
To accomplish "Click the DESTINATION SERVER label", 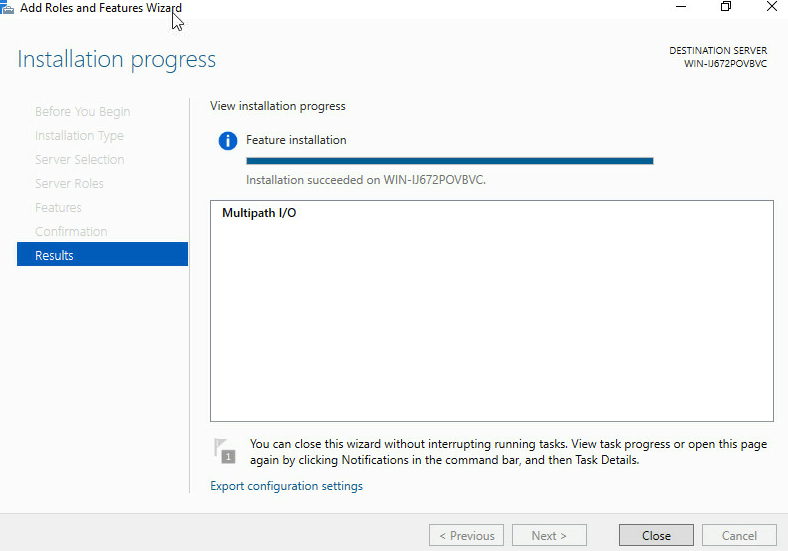I will click(718, 51).
